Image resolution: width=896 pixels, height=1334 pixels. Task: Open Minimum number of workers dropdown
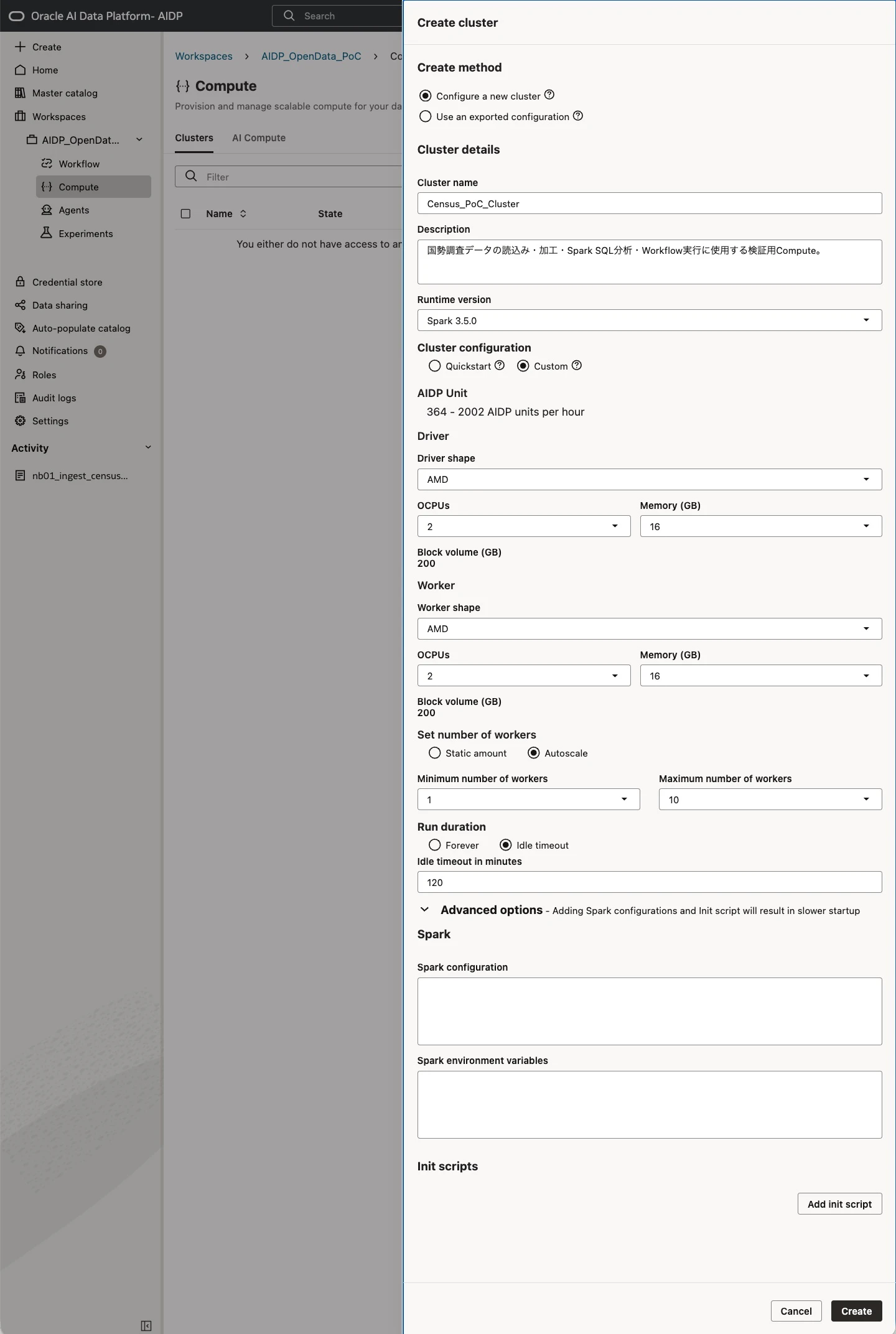[x=528, y=800]
